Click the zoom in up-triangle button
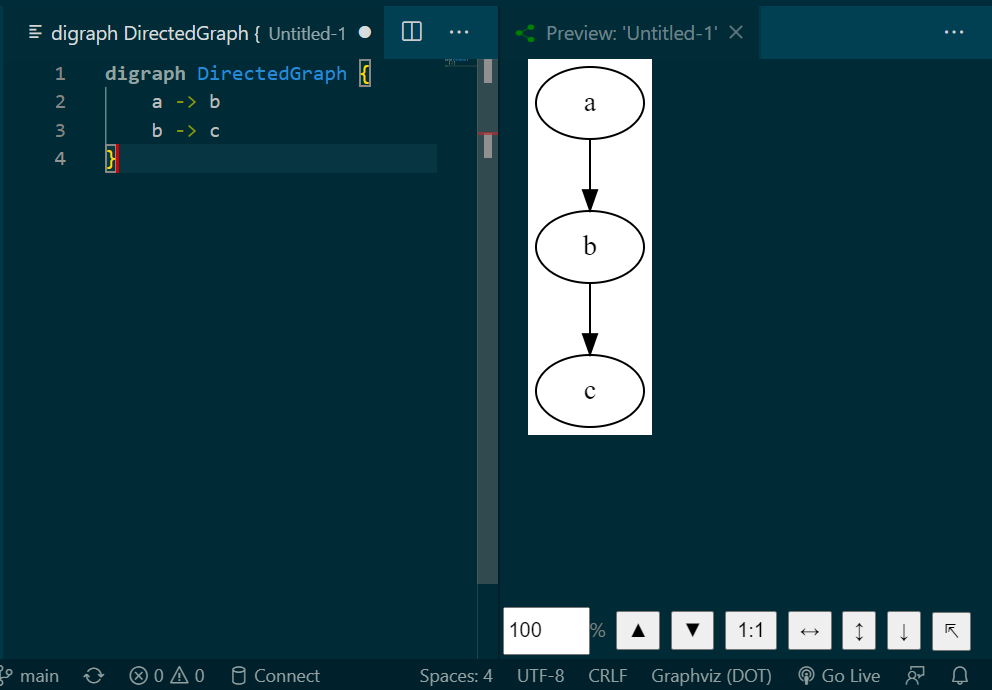The height and width of the screenshot is (690, 992). pos(638,631)
